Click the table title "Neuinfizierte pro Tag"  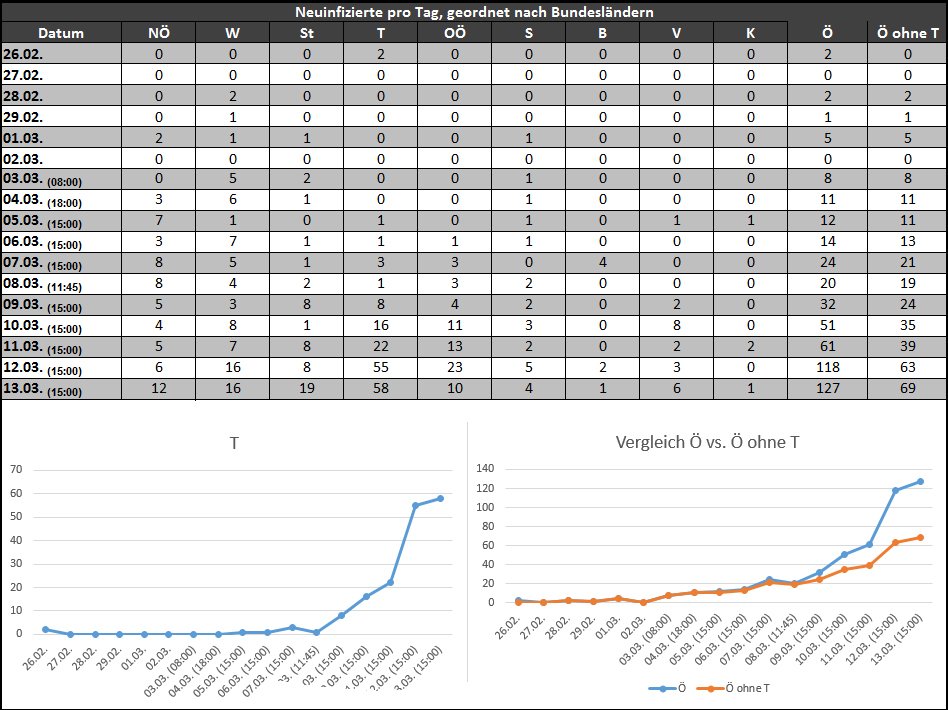[x=475, y=12]
